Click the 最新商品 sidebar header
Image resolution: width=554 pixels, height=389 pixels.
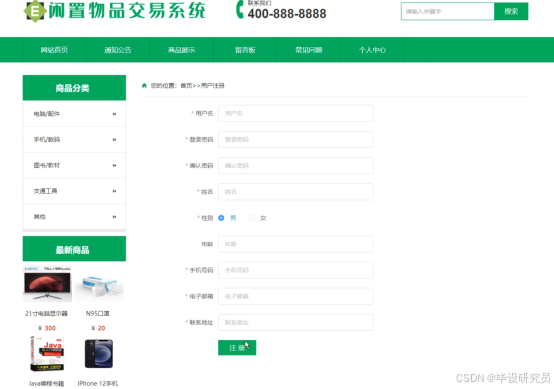(x=74, y=249)
